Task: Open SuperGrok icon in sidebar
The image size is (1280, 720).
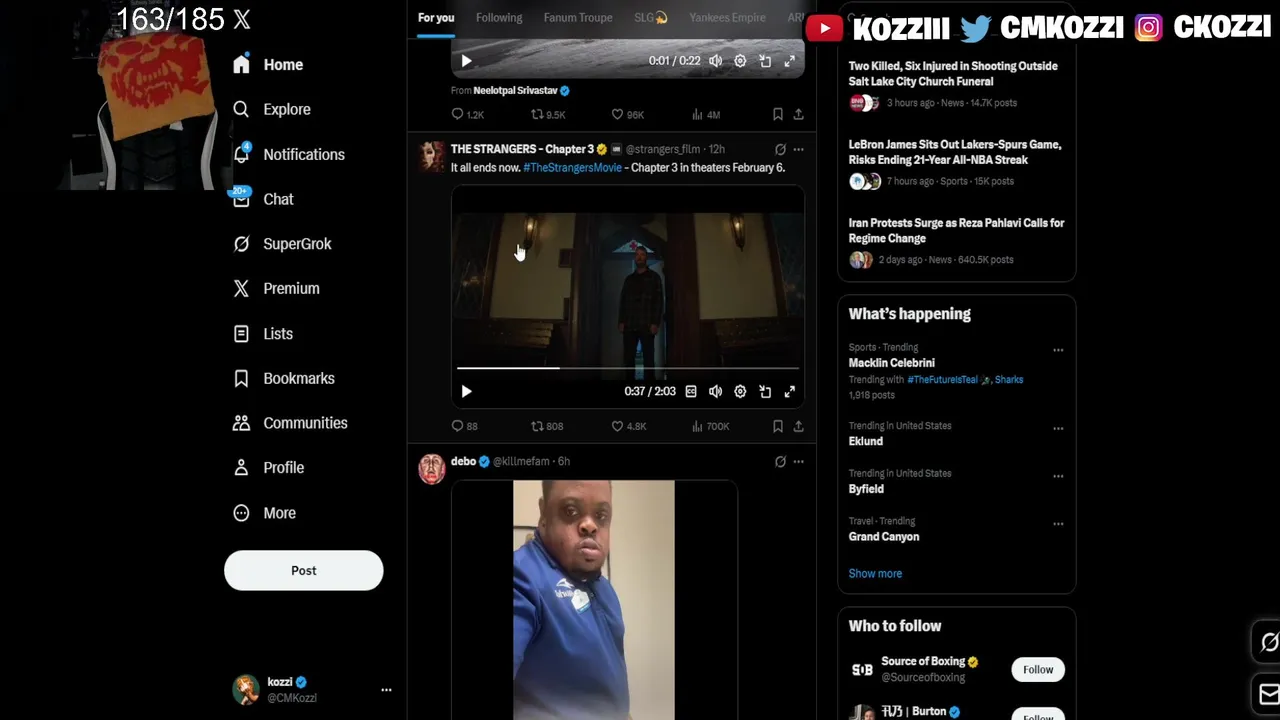Action: [x=241, y=244]
